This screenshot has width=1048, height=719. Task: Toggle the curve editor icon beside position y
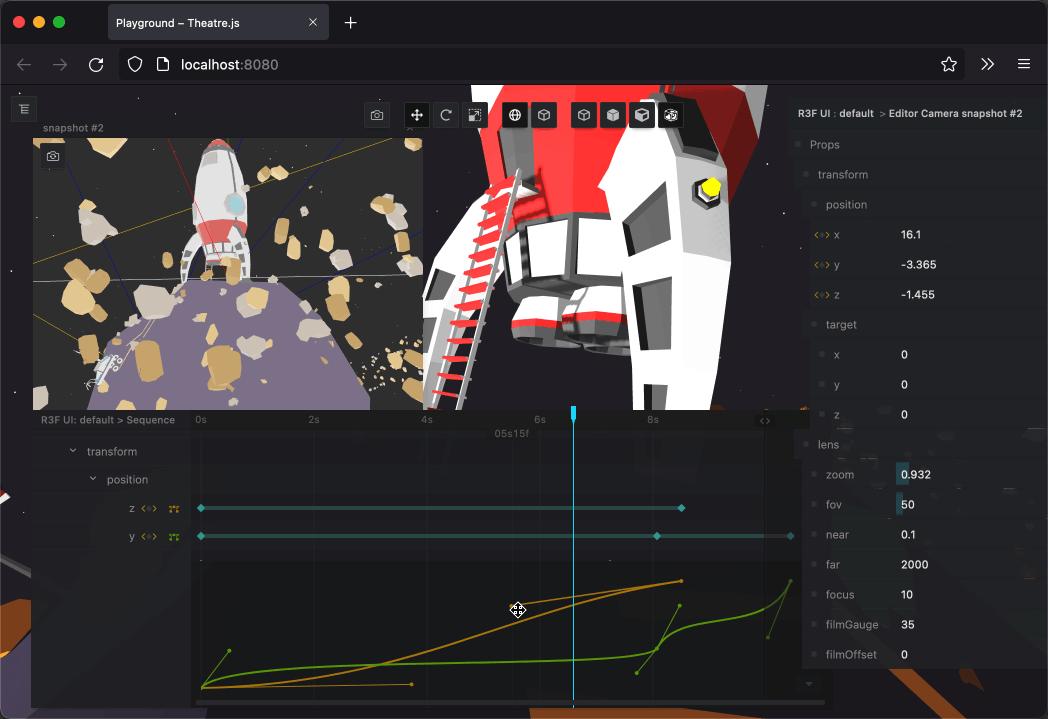[173, 536]
